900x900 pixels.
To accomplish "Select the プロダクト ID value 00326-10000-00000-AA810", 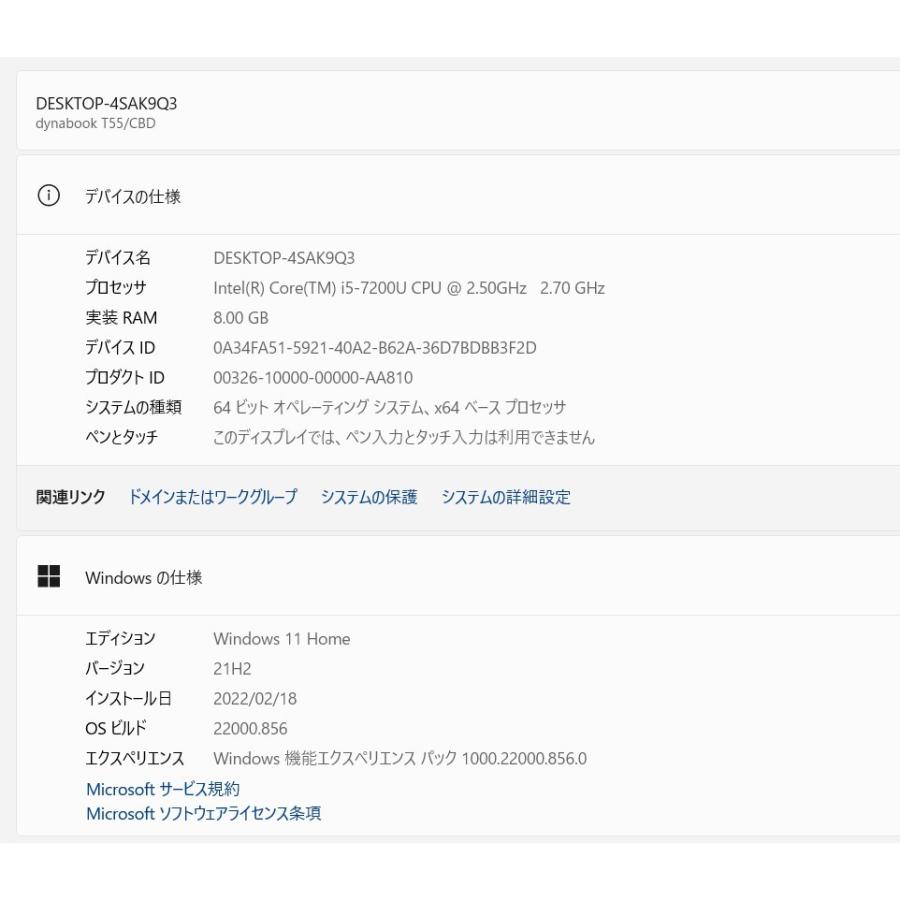I will [x=316, y=378].
